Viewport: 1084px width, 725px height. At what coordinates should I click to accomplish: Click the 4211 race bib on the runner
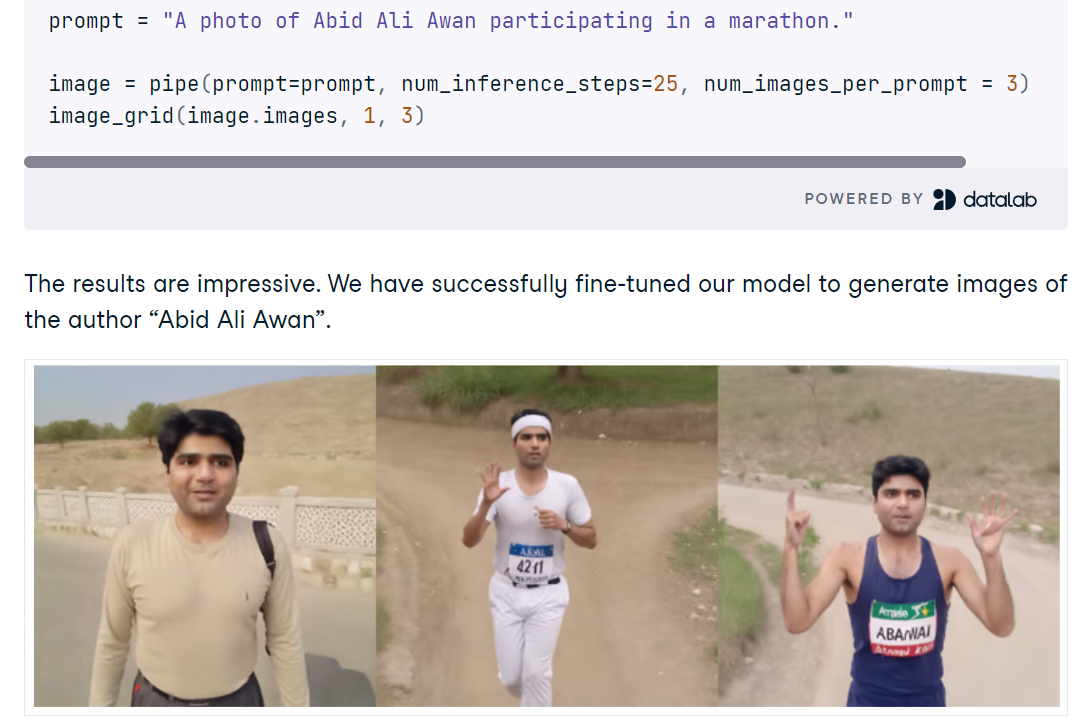pyautogui.click(x=531, y=563)
